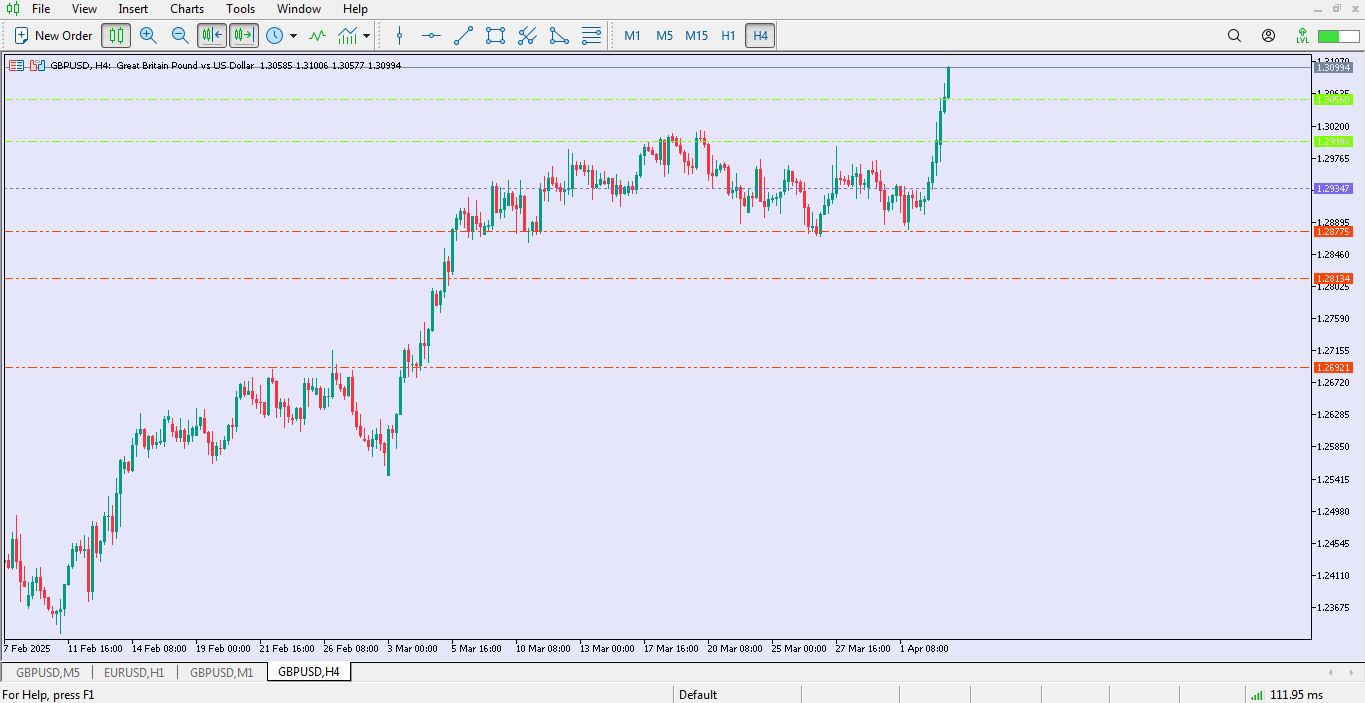Screen dimensions: 1365x703
Task: Expand the dropdown arrow beside the clock icon
Action: click(x=293, y=36)
